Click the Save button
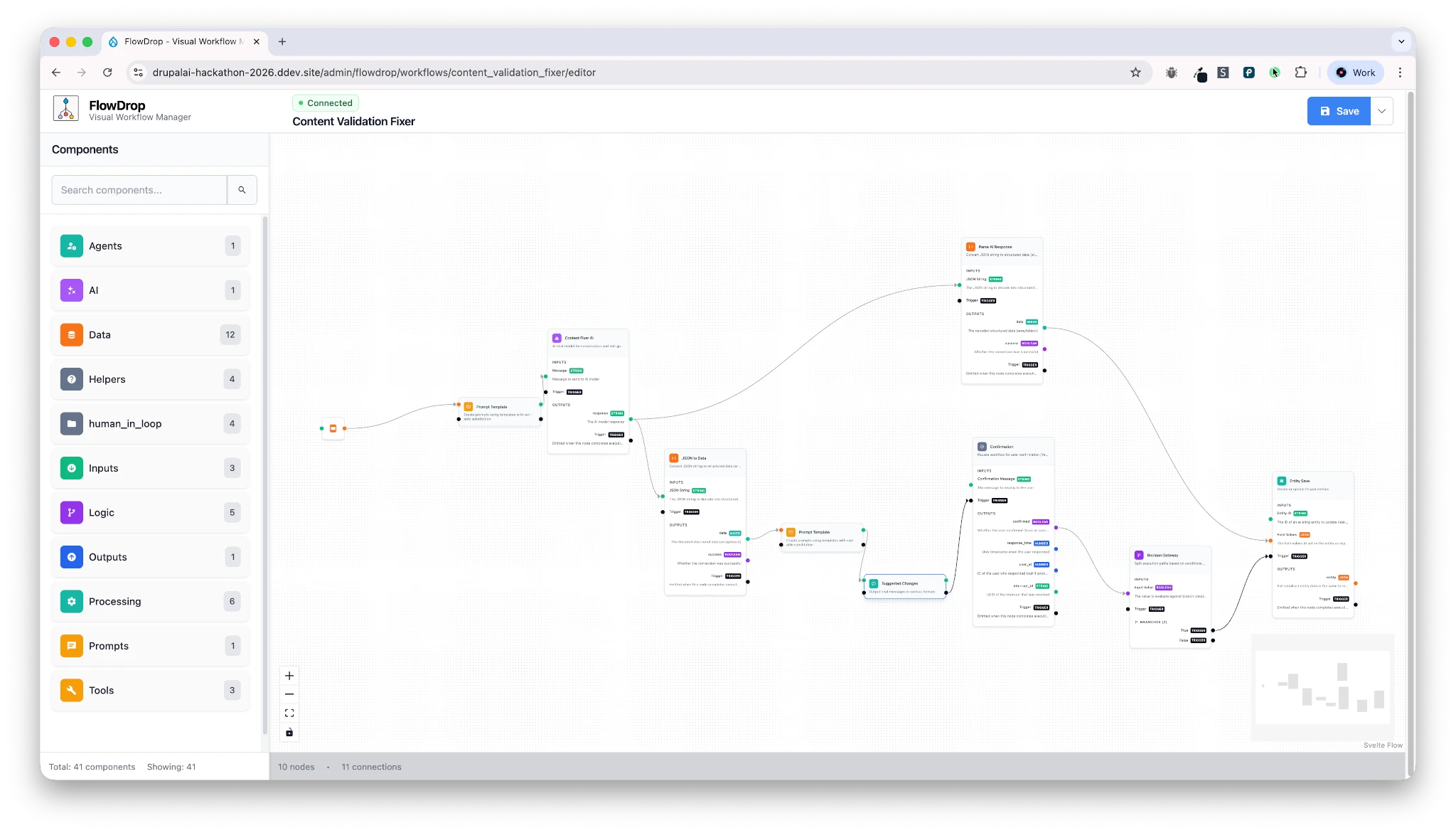1456x833 pixels. click(x=1339, y=111)
